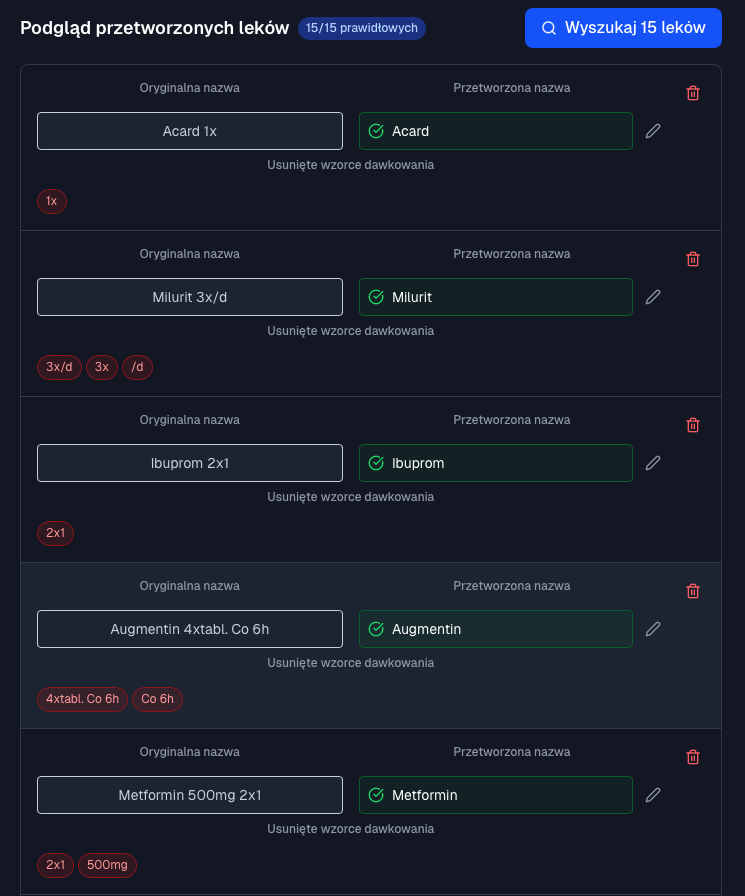
Task: Click the Co 6h pattern tag
Action: click(x=158, y=699)
